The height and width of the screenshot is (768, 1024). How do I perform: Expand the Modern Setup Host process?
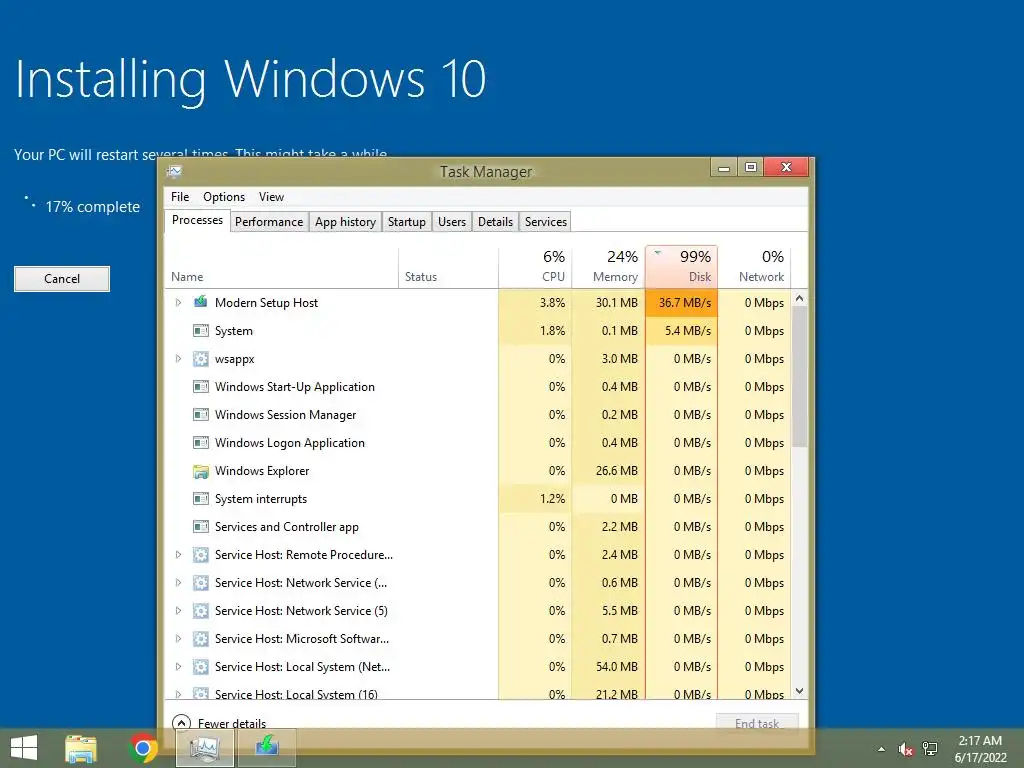pos(178,302)
